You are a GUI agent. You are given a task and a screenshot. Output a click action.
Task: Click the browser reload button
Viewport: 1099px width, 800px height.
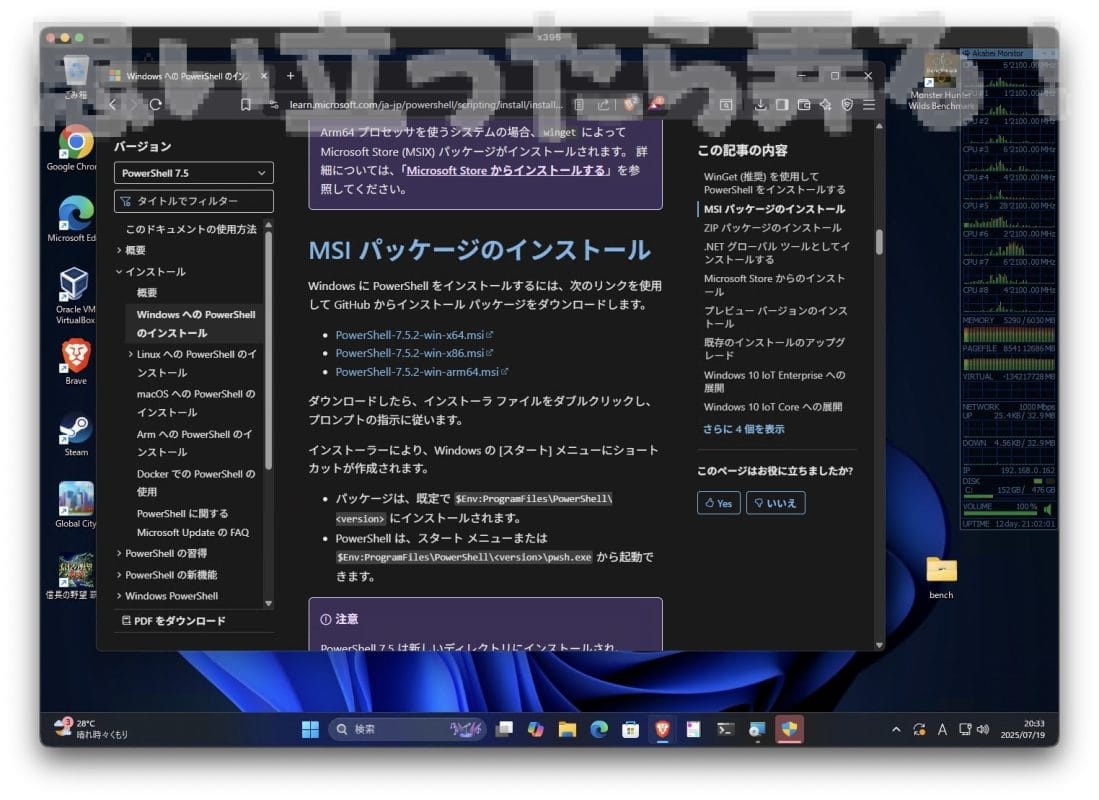pyautogui.click(x=155, y=104)
